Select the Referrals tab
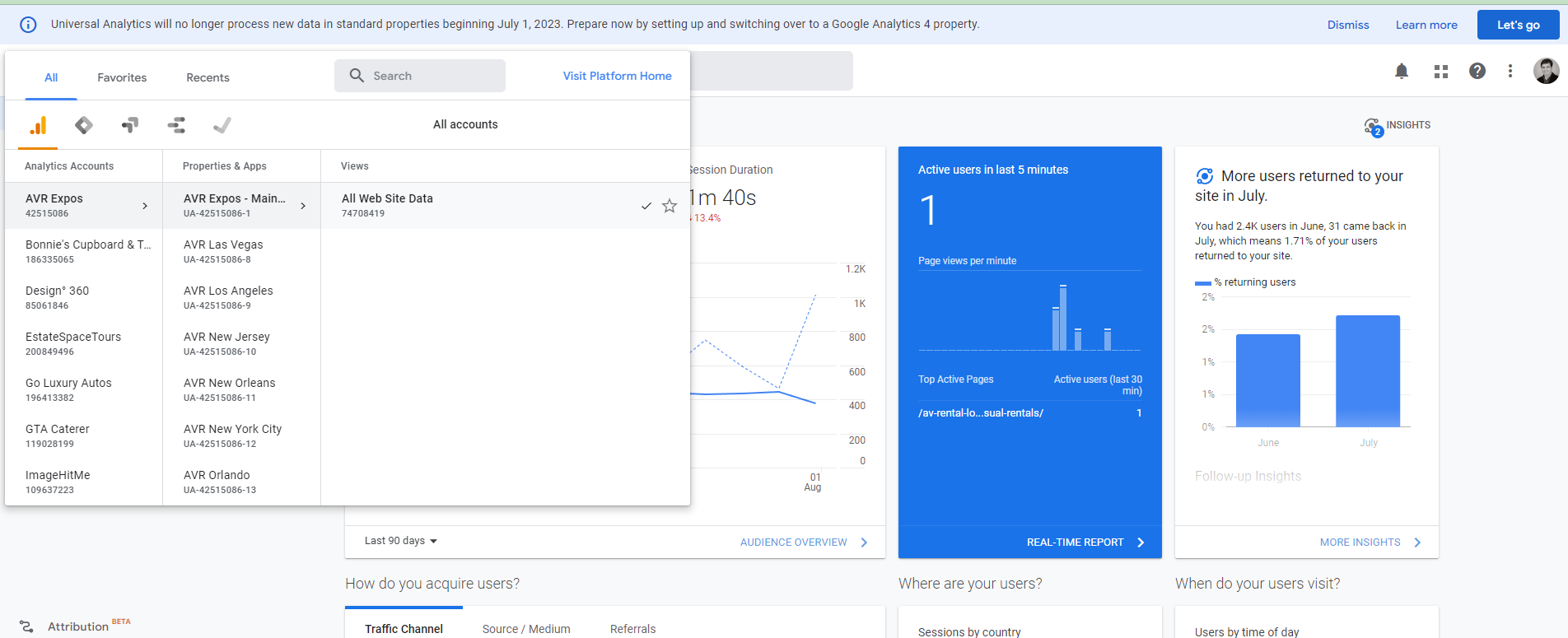This screenshot has width=1568, height=638. click(633, 629)
